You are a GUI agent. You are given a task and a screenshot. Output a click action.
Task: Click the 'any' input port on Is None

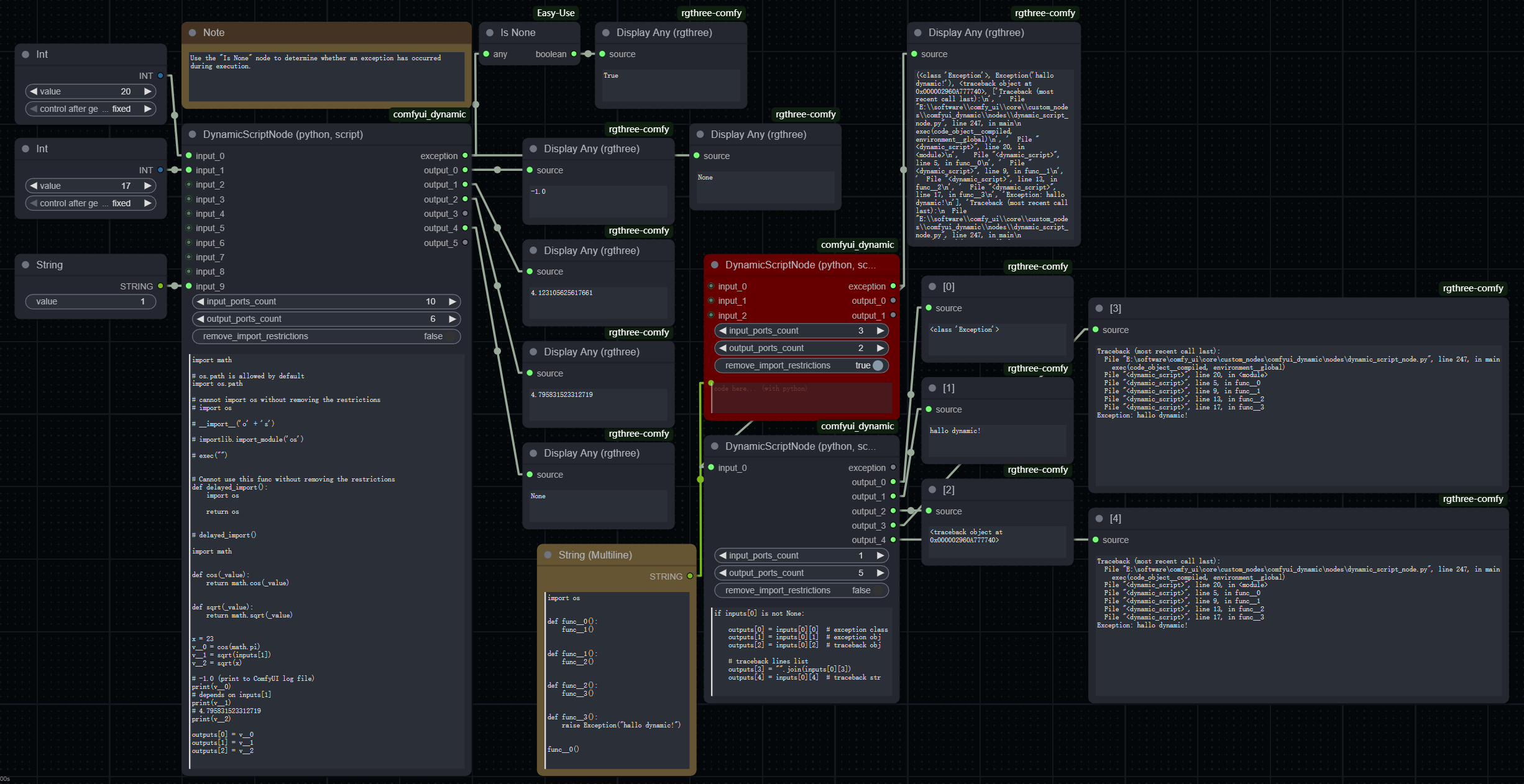click(486, 54)
